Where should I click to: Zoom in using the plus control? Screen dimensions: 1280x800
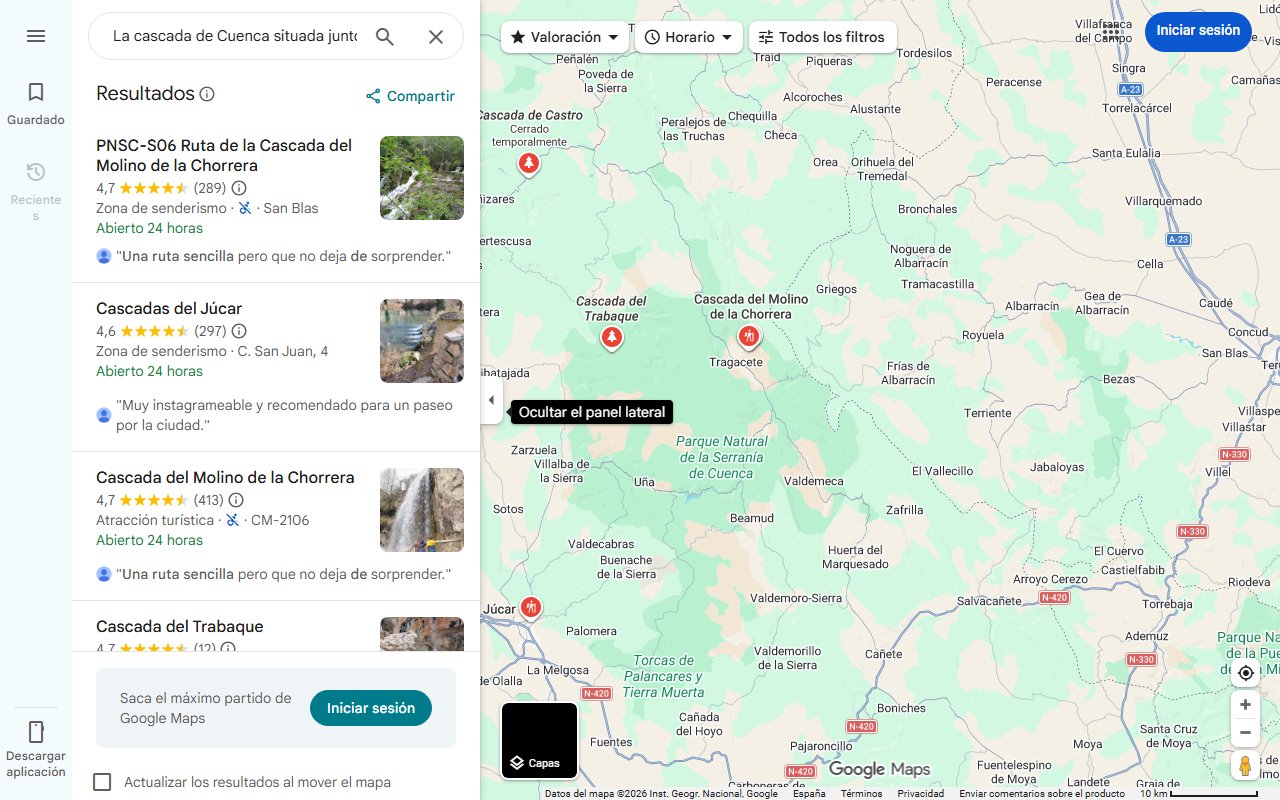[x=1245, y=704]
